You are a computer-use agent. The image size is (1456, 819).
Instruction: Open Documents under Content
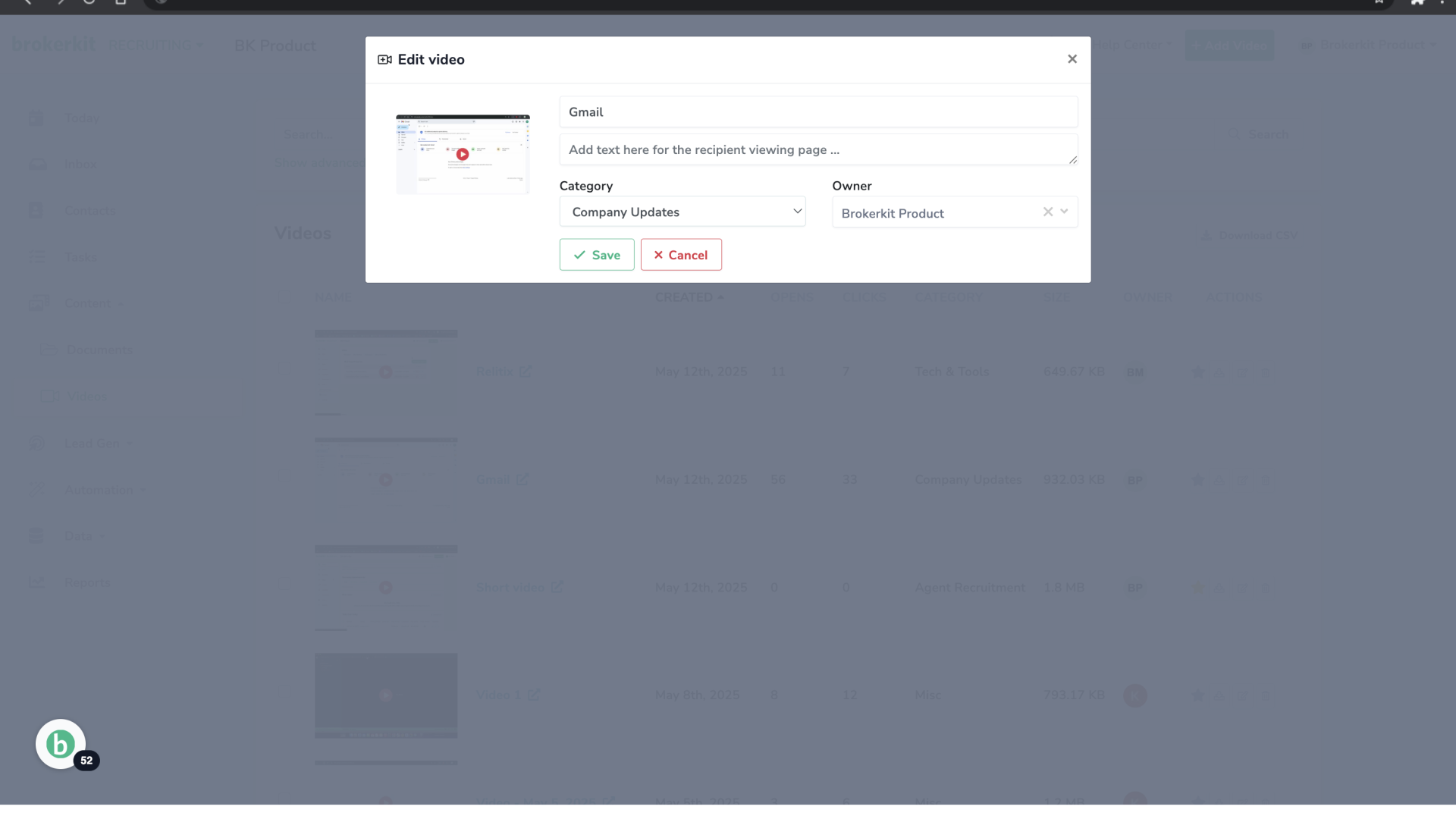coord(99,350)
